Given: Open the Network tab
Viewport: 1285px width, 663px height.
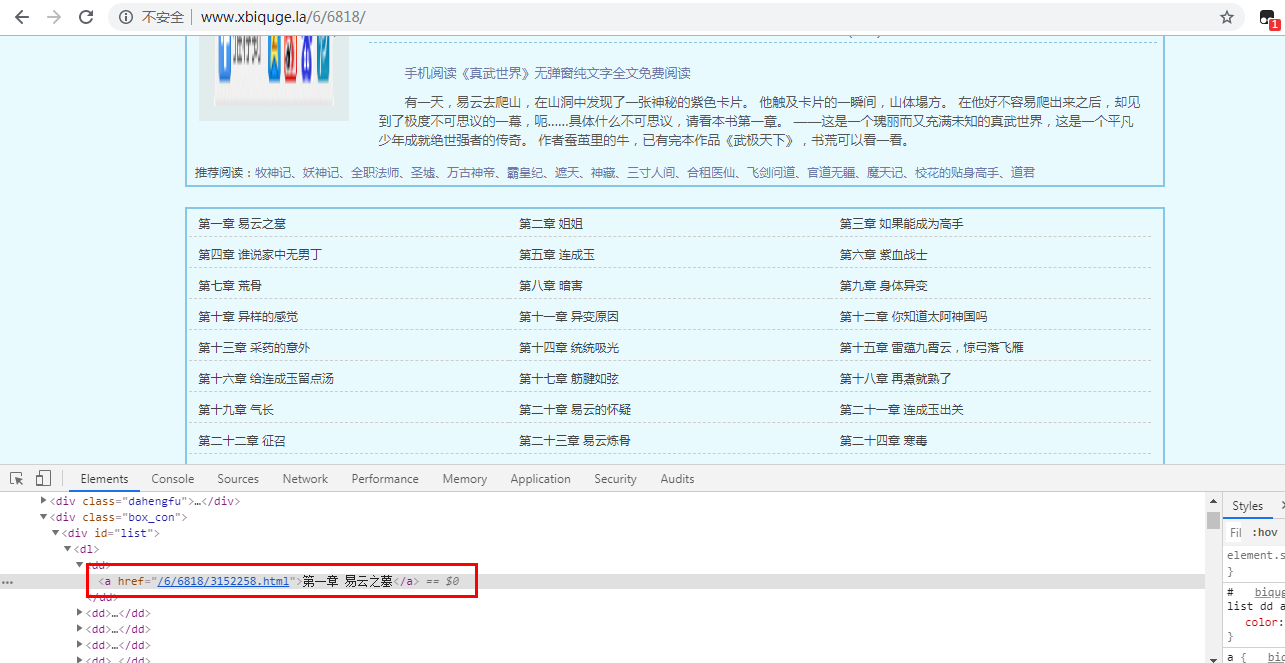Looking at the screenshot, I should pos(305,479).
